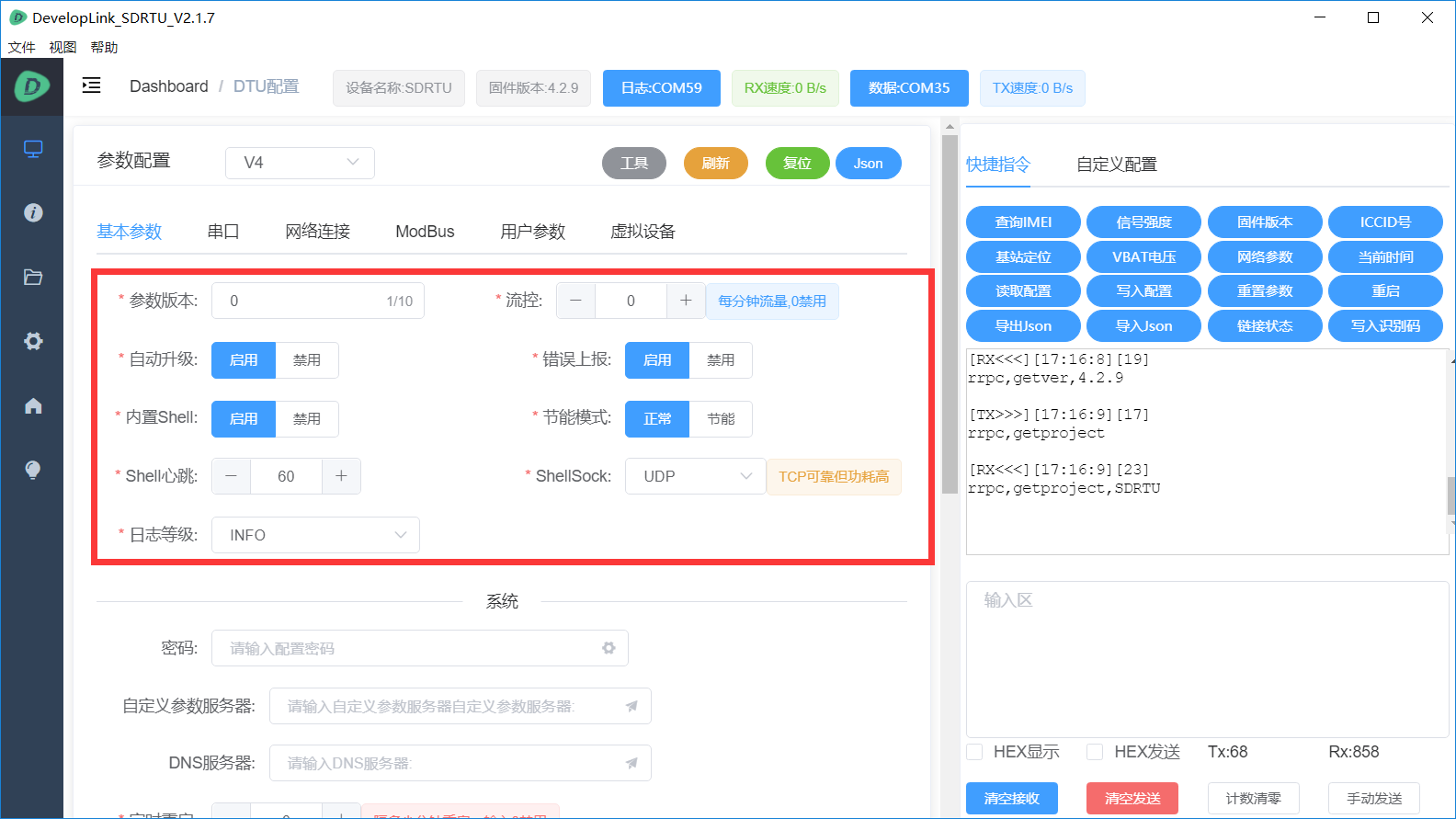1456x819 pixels.
Task: Open the 日志等级 INFO dropdown
Action: [315, 535]
